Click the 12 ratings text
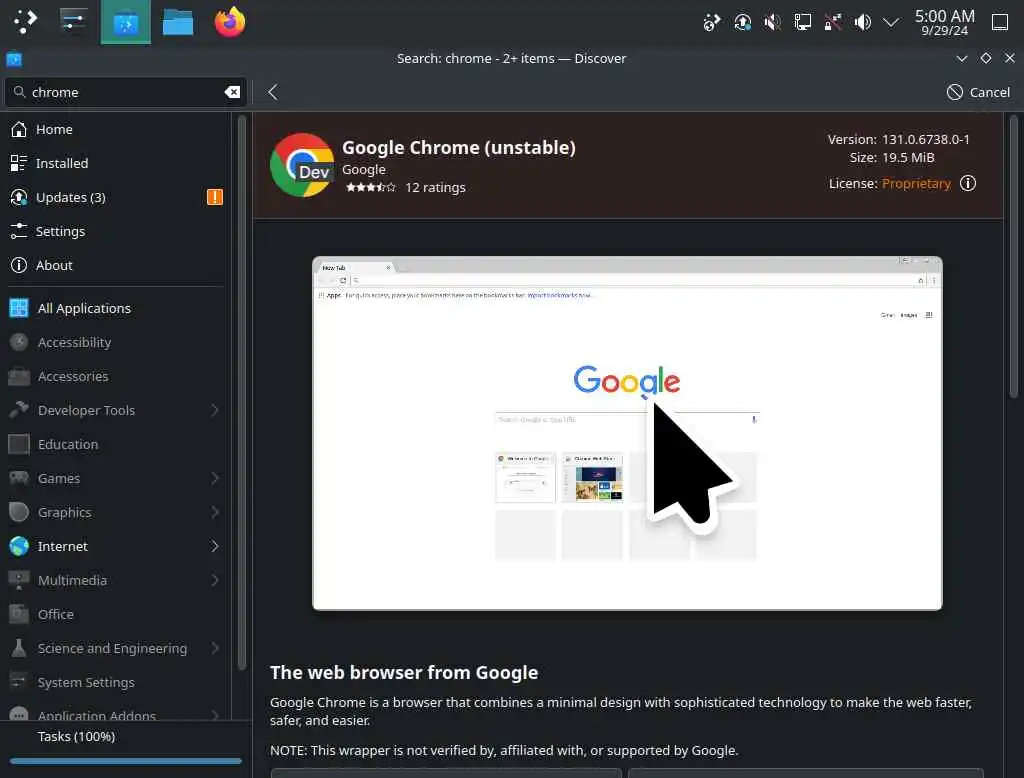The height and width of the screenshot is (778, 1024). point(435,187)
